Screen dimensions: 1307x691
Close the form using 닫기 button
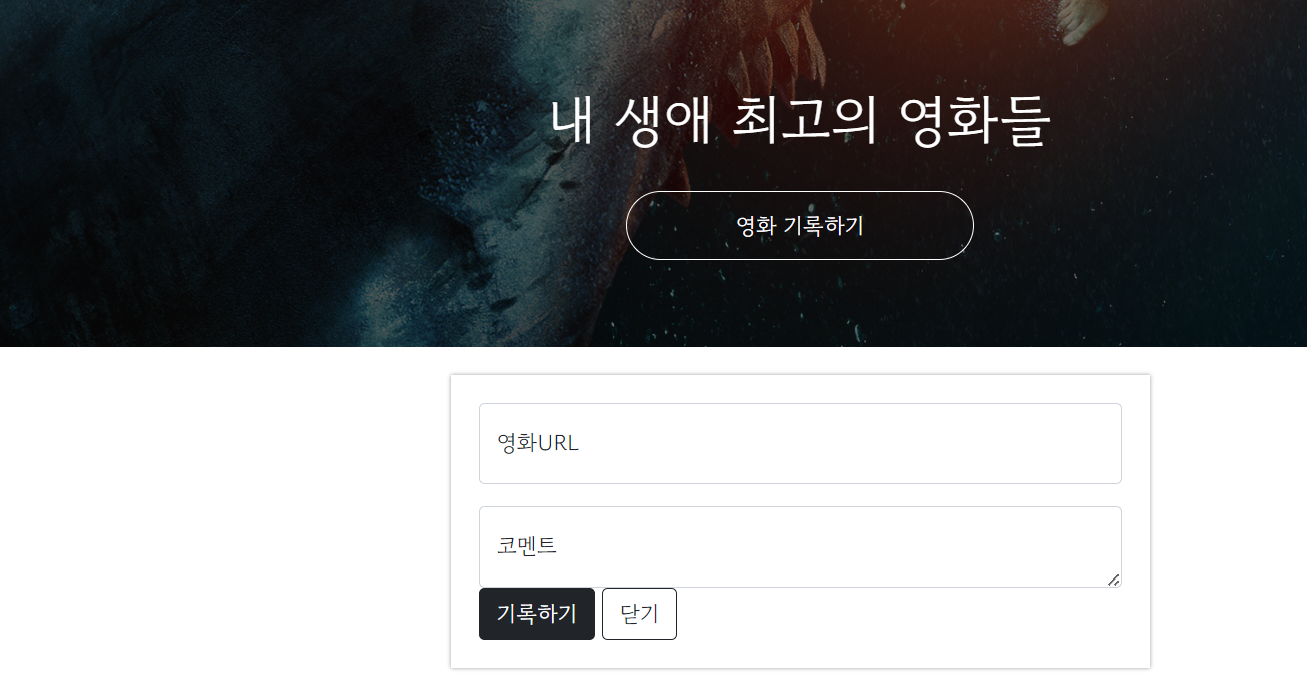coord(639,614)
